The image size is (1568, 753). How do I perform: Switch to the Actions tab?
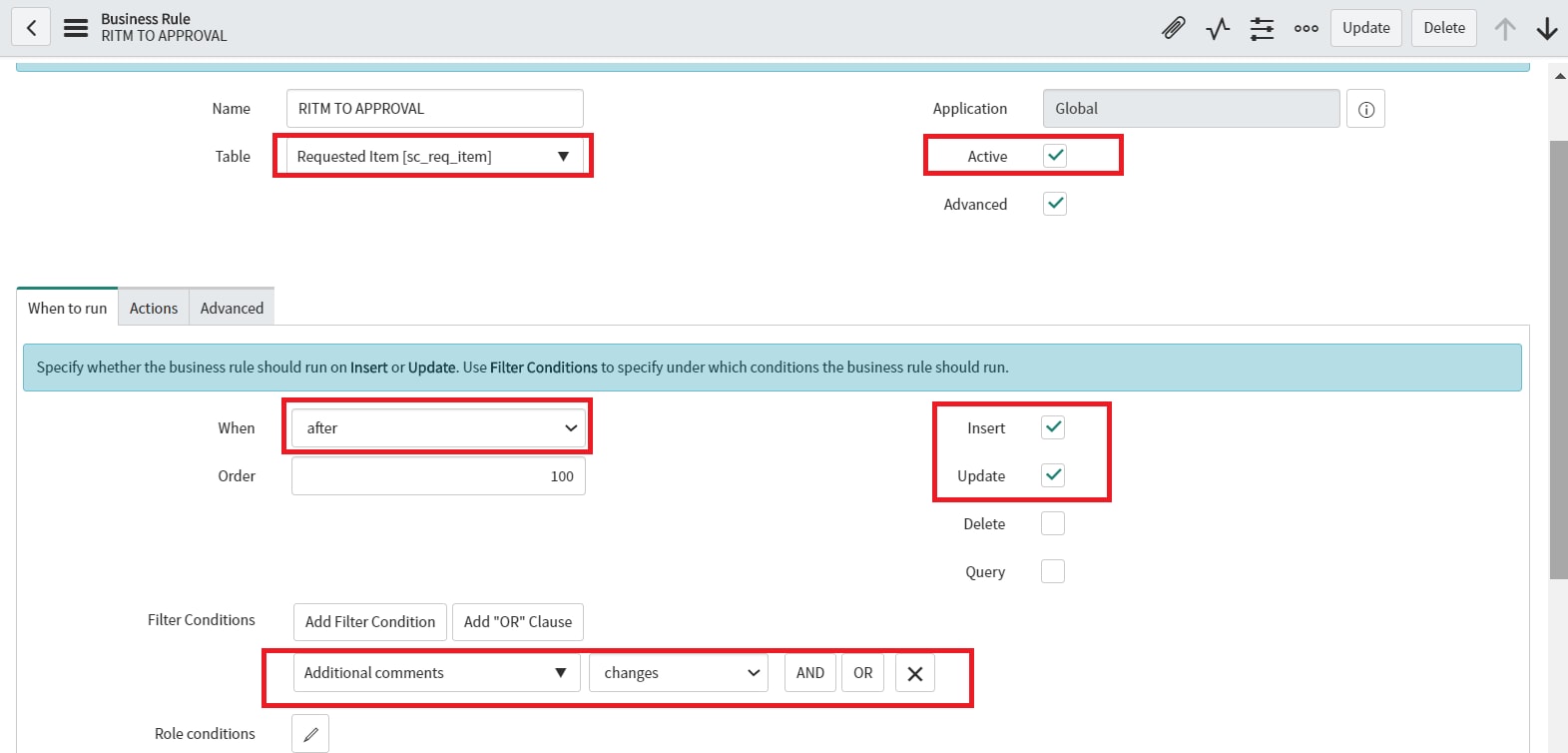154,308
